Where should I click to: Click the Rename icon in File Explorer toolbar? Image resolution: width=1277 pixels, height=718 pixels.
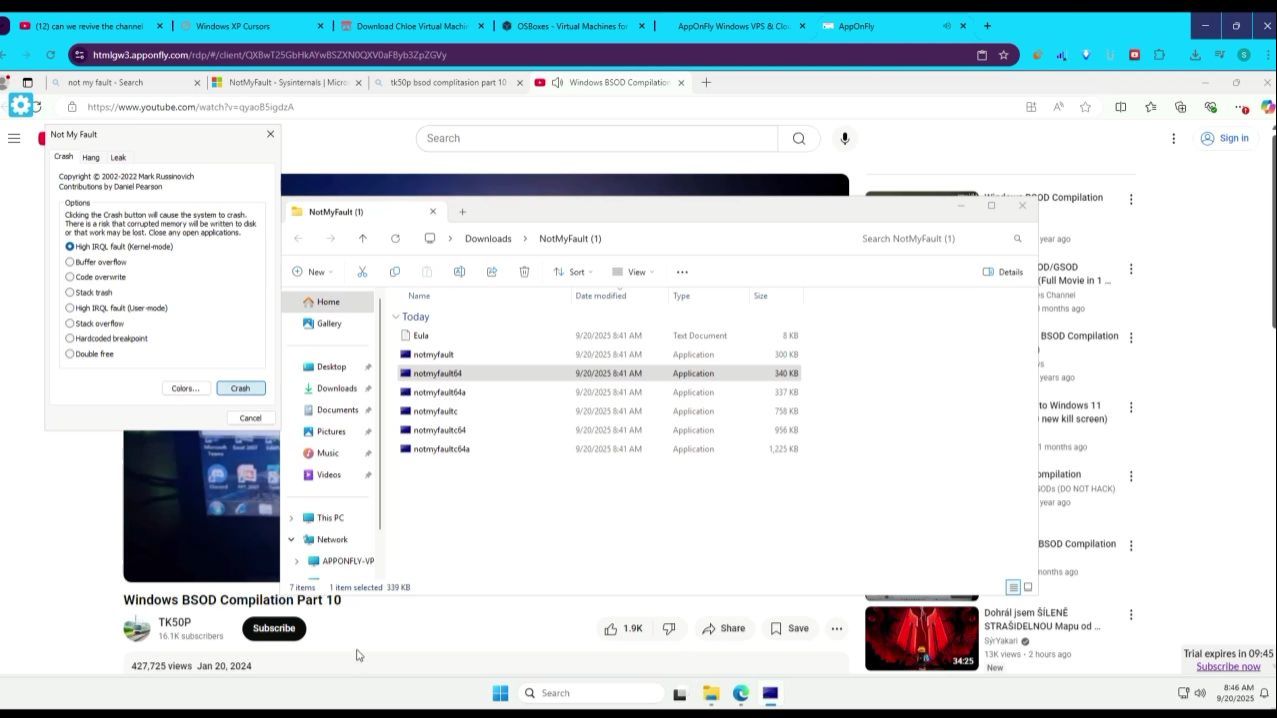(459, 272)
